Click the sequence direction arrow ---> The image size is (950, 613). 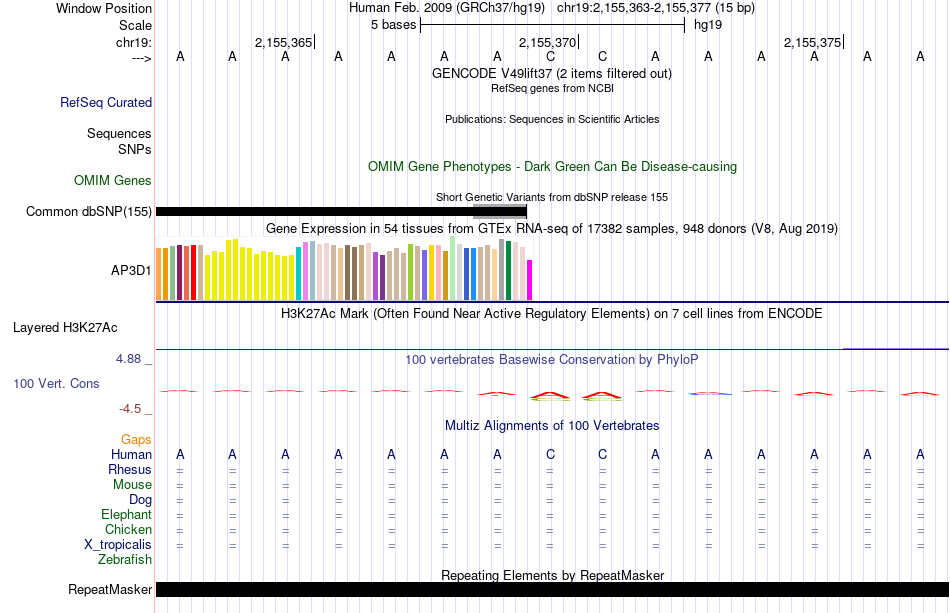tap(141, 58)
